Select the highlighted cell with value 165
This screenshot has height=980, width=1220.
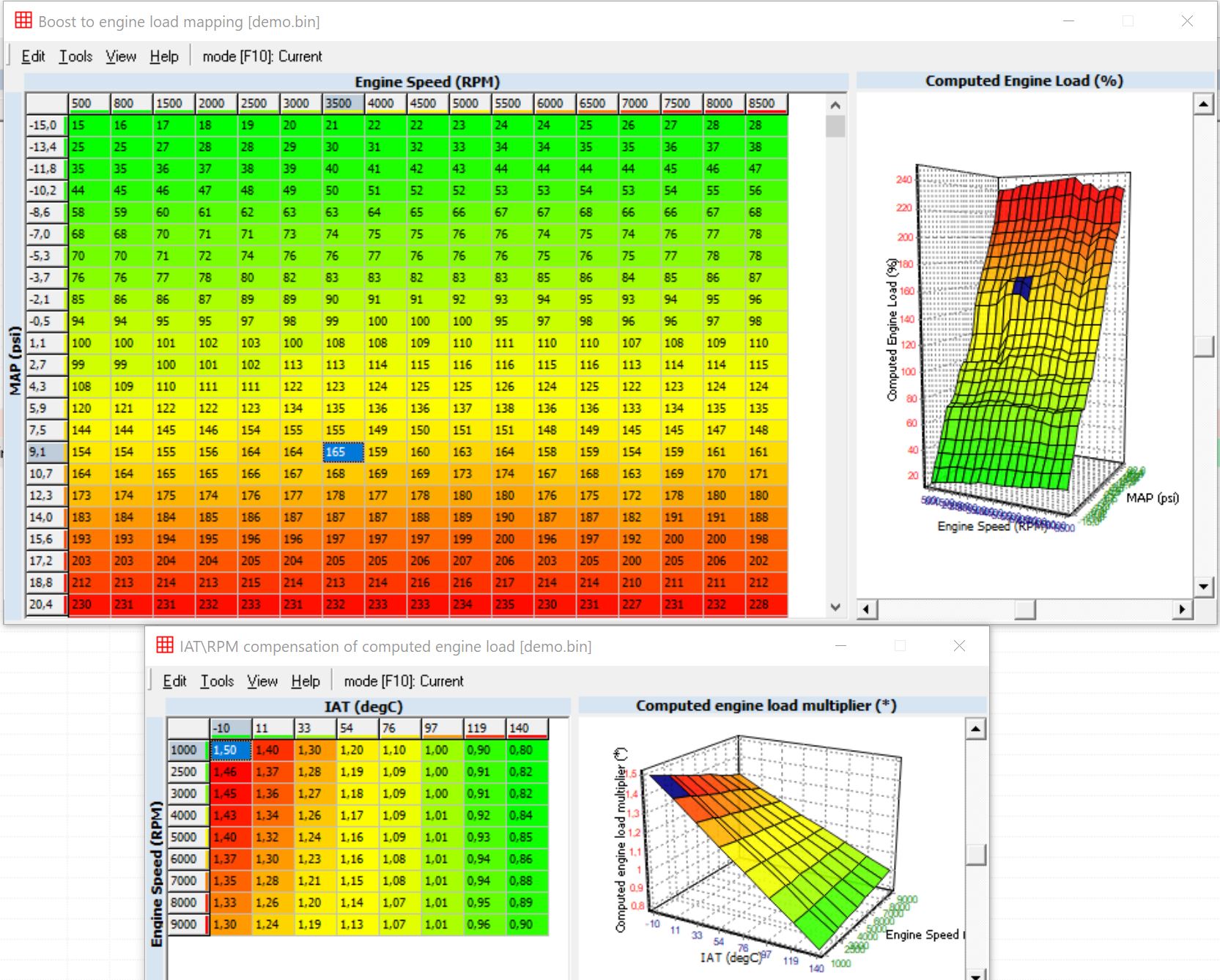[x=343, y=452]
